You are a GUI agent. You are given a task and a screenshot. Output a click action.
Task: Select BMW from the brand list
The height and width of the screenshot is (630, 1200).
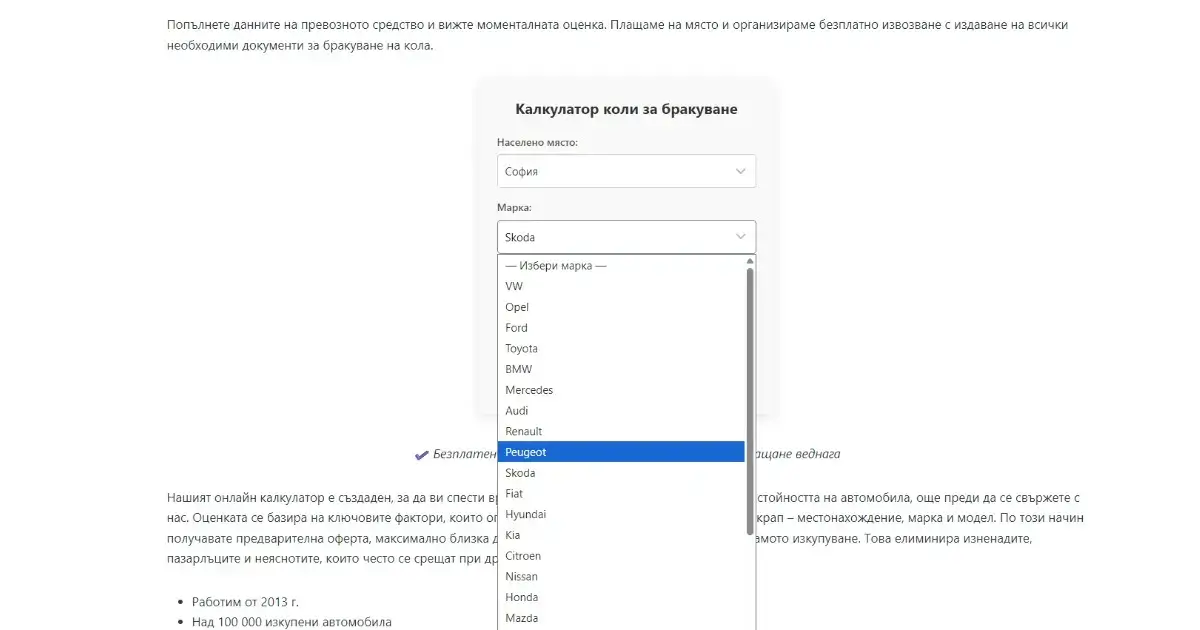coord(621,369)
